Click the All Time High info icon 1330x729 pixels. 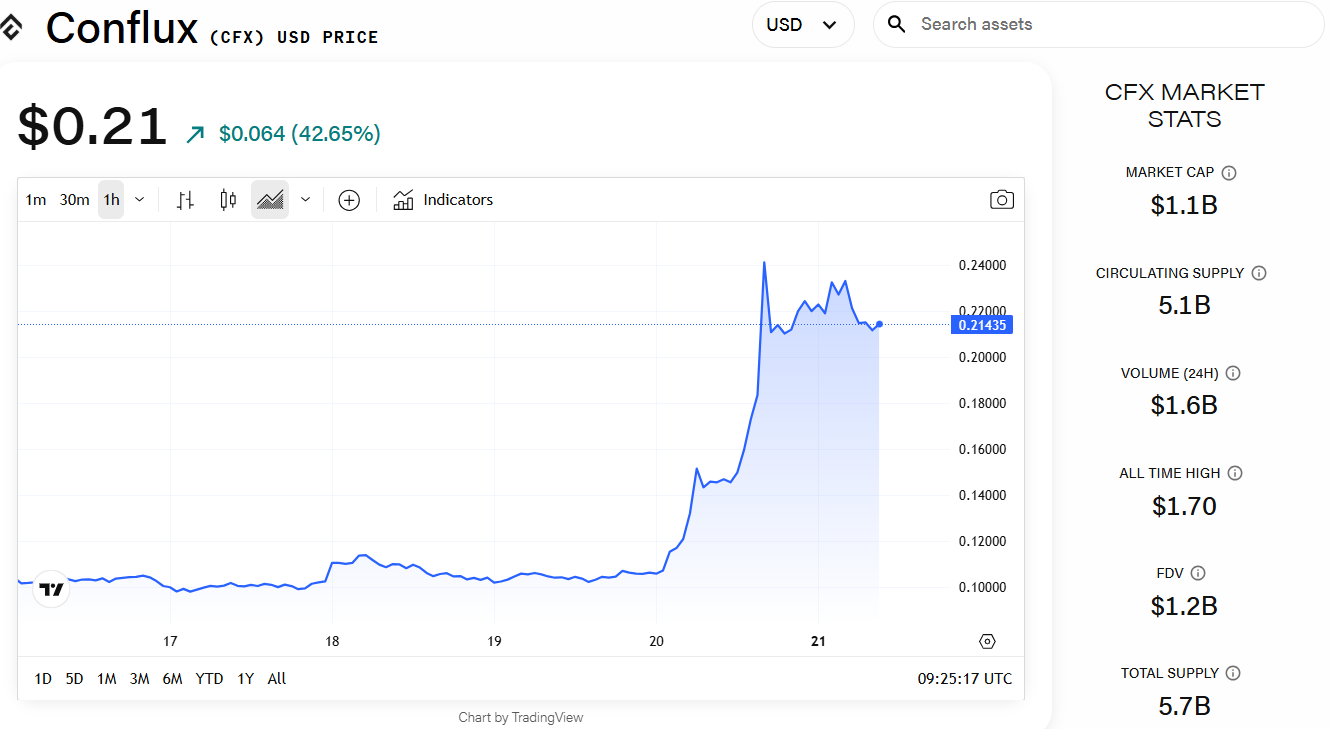pyautogui.click(x=1235, y=473)
